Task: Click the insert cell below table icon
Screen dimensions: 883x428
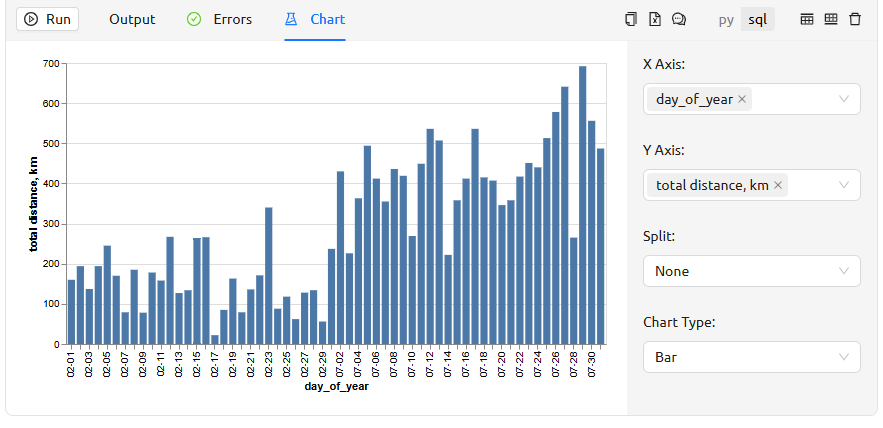Action: pyautogui.click(x=831, y=19)
